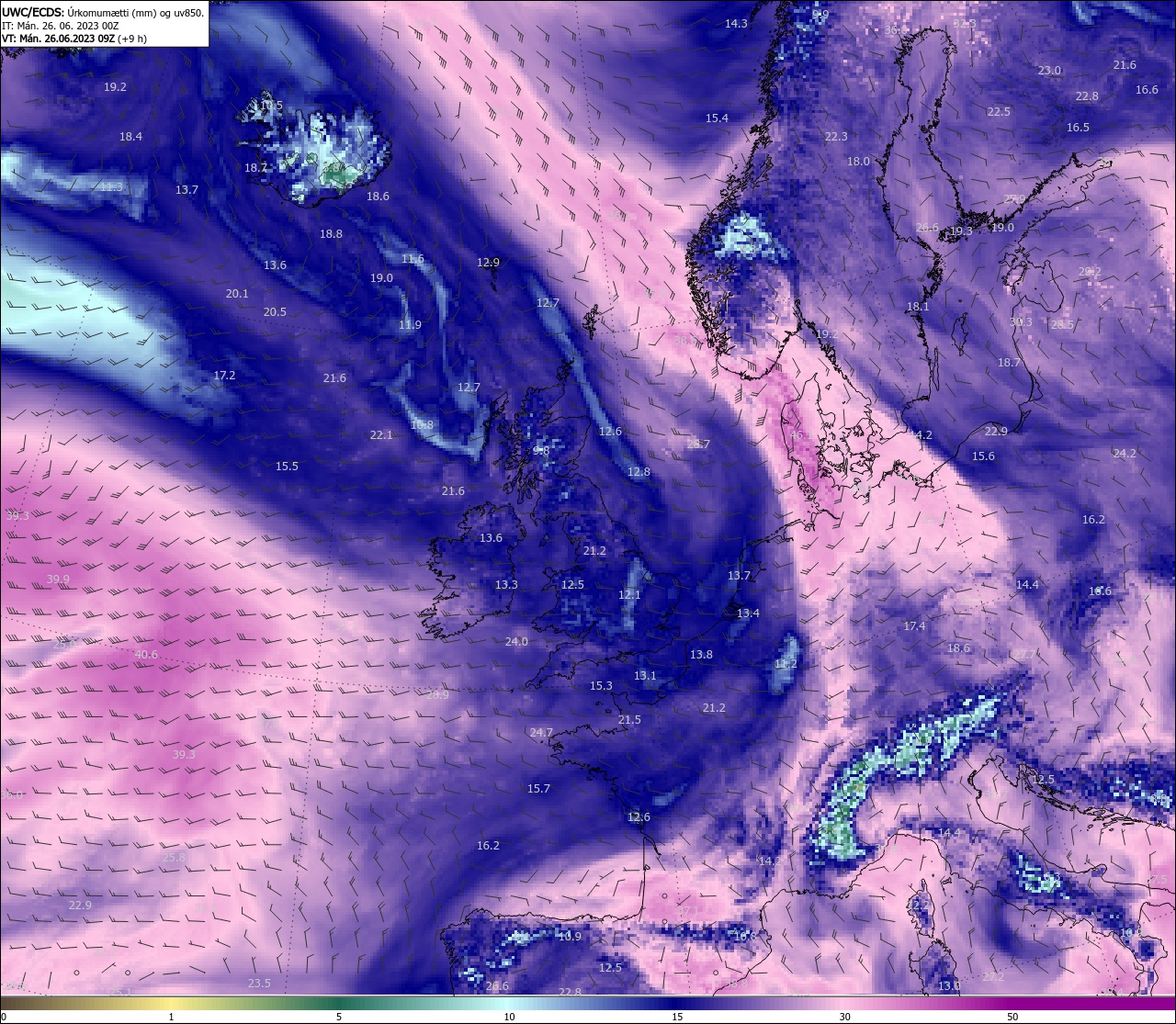Click the value 15.7 on the map
The width and height of the screenshot is (1176, 1024).
pyautogui.click(x=538, y=789)
